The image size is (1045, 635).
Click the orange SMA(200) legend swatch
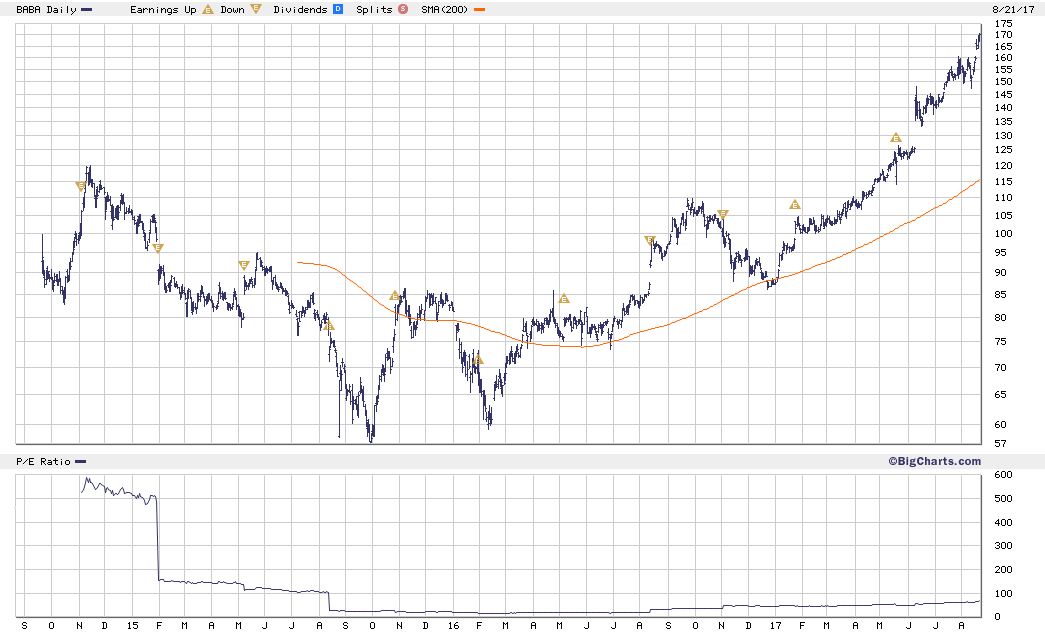tap(479, 9)
